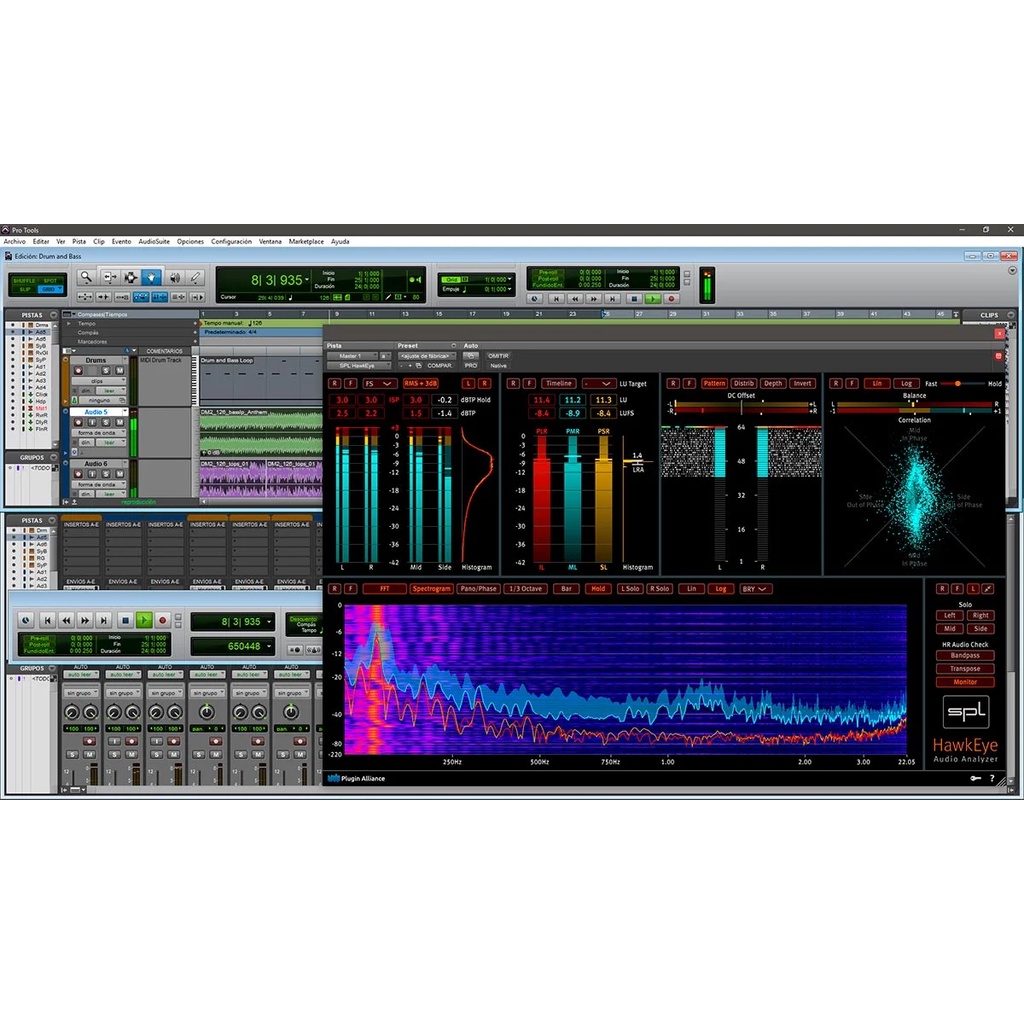1024x1024 pixels.
Task: Open the PISTAS list menu button
Action: (x=54, y=315)
